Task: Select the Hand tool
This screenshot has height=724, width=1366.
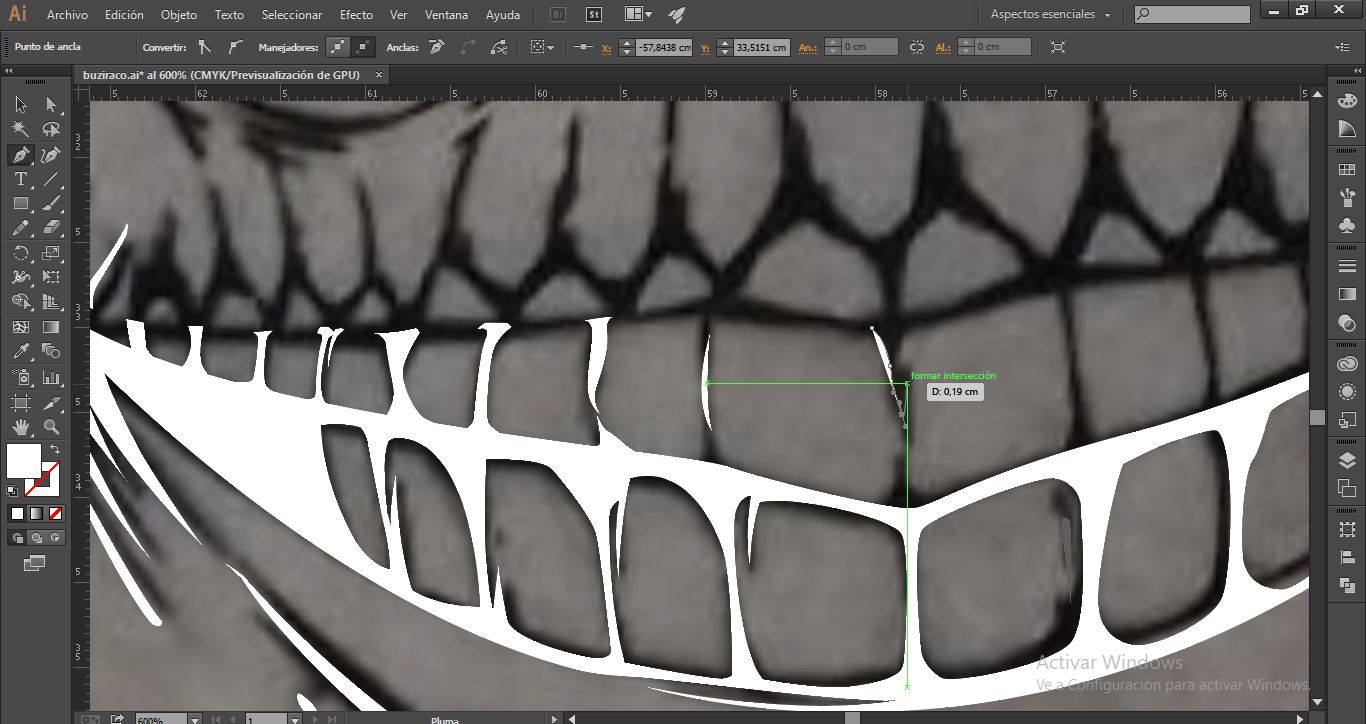Action: pos(20,426)
